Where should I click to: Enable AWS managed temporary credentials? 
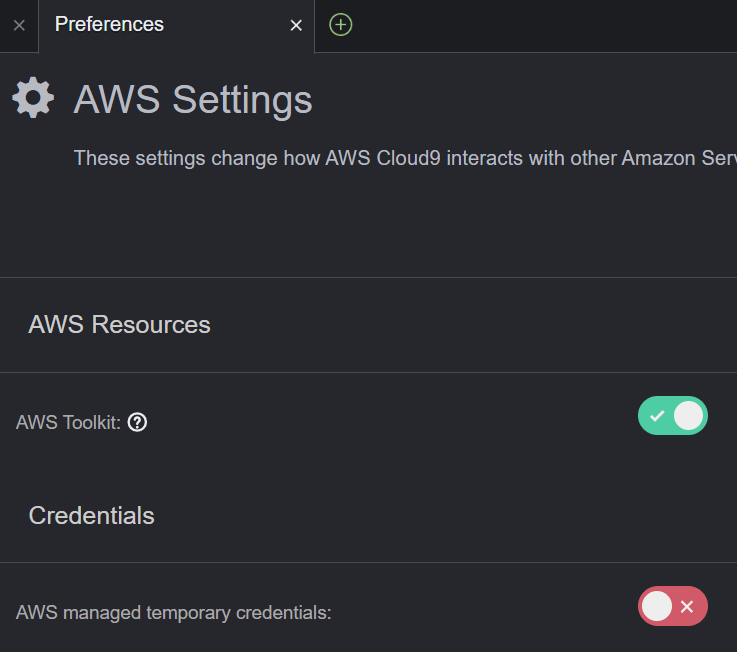point(673,606)
